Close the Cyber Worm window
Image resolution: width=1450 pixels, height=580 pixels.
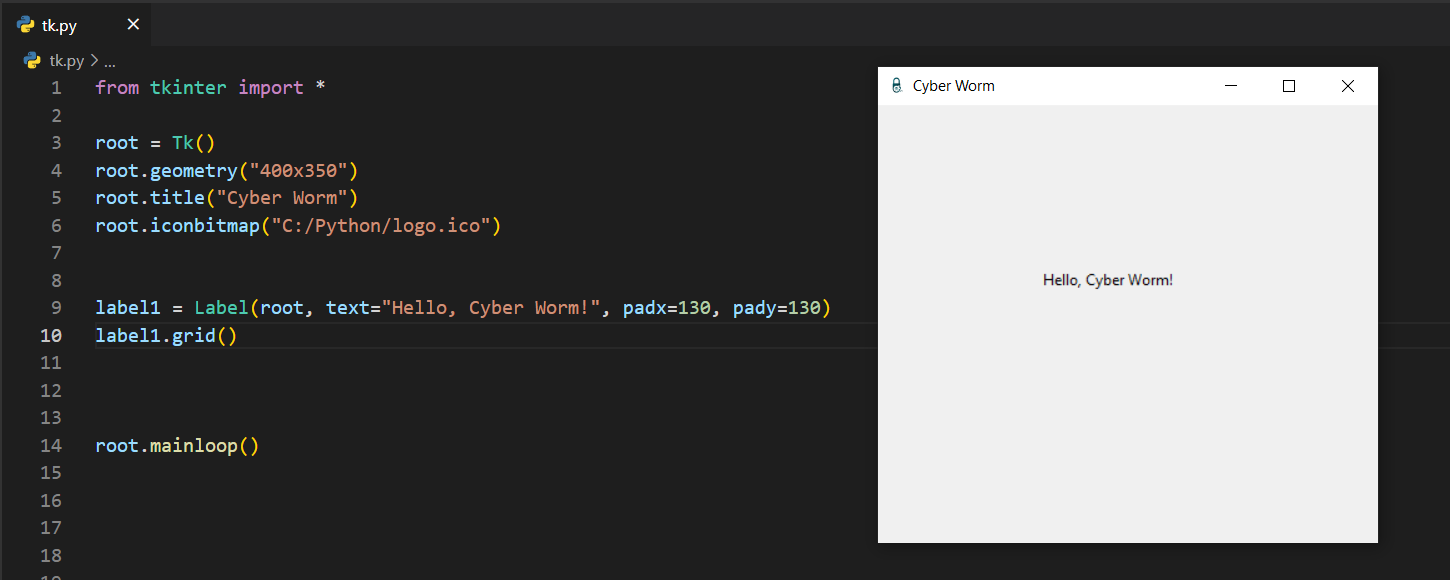[x=1347, y=86]
